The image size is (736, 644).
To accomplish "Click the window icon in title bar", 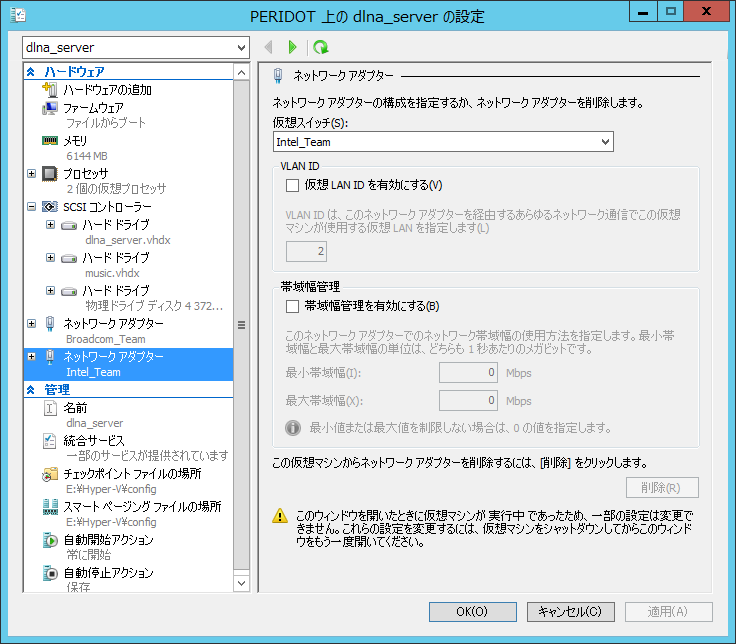I will pos(18,15).
